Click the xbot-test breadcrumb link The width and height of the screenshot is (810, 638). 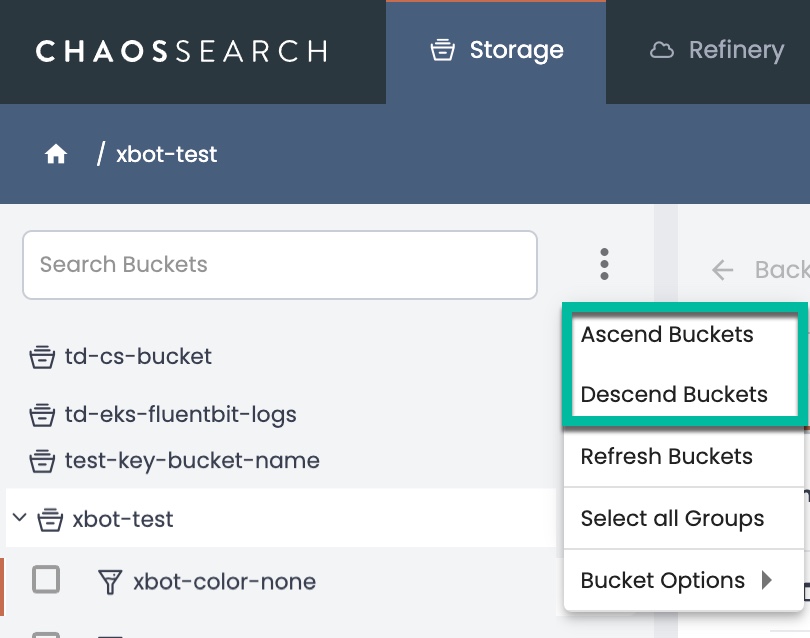[x=166, y=155]
